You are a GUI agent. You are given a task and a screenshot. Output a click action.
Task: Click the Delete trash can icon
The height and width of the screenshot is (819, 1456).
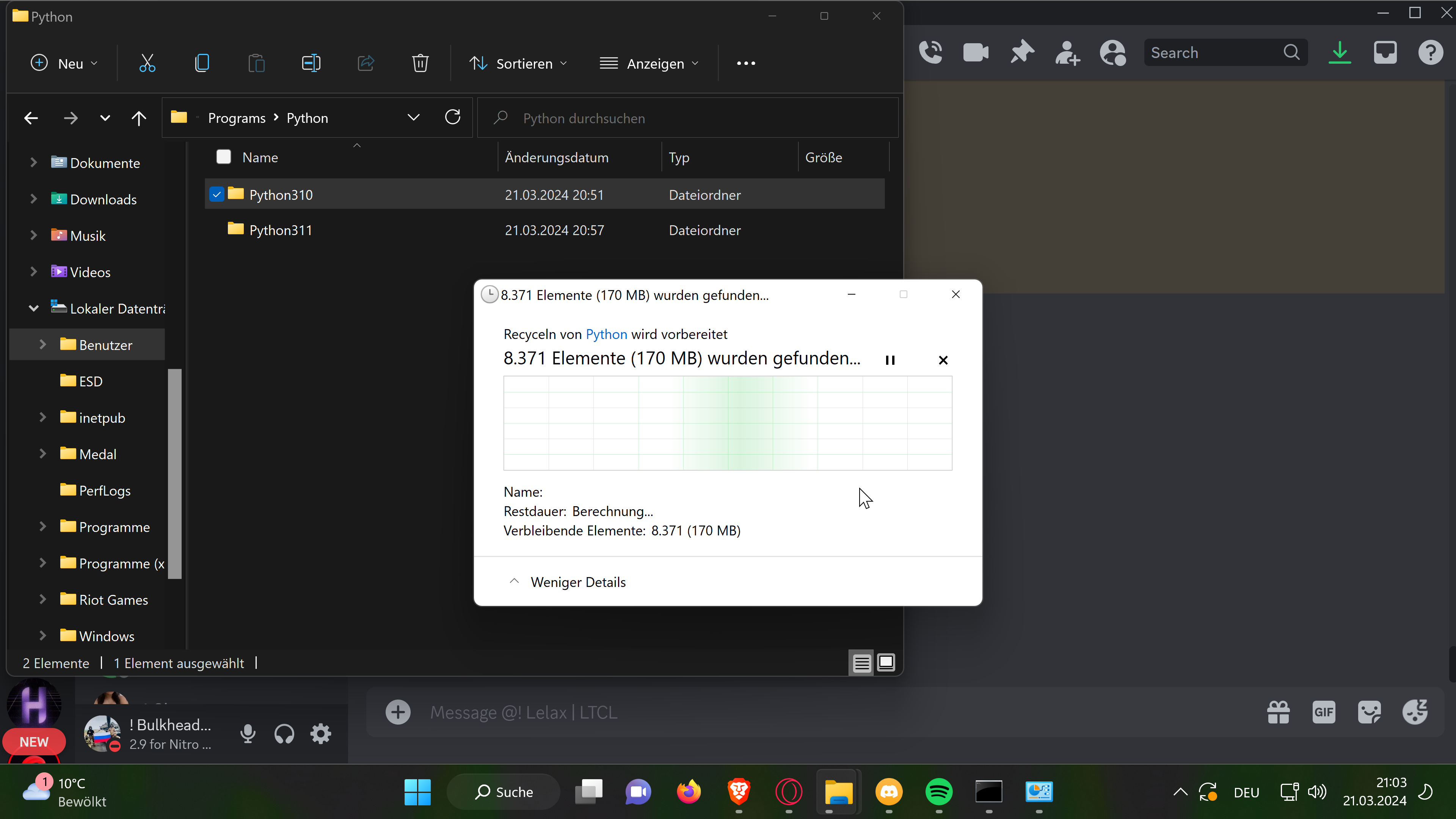tap(420, 63)
